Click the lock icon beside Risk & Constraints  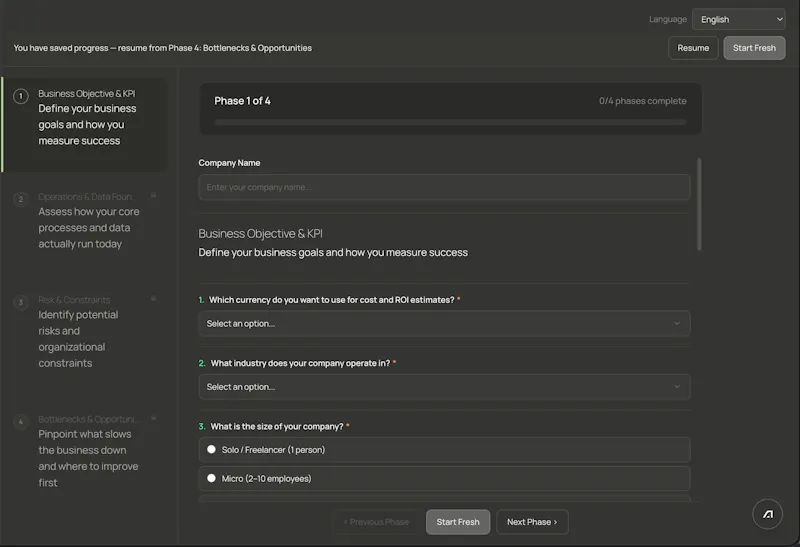(x=153, y=299)
